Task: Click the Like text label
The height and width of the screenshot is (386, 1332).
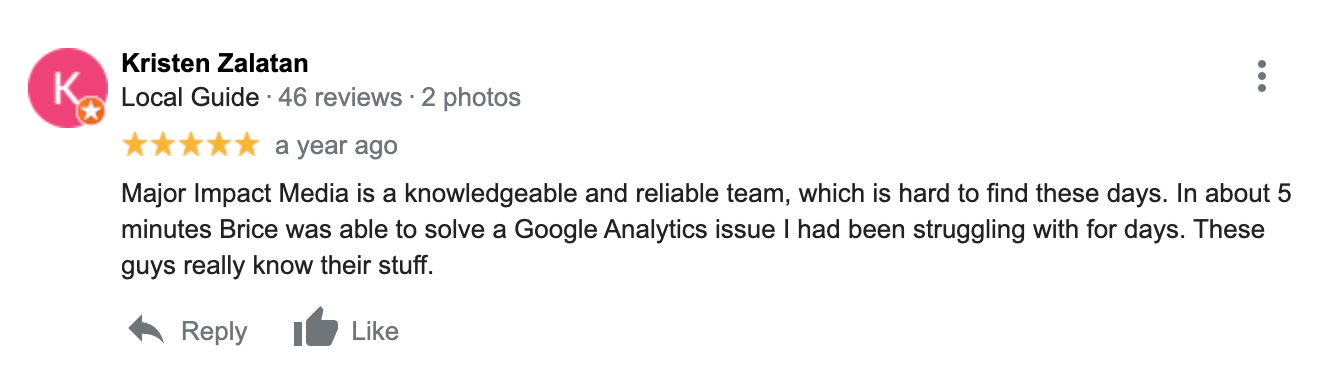Action: point(375,331)
